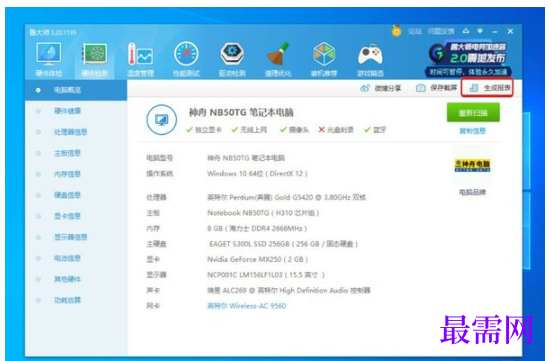
Task: Click the report icon for 生成报表
Action: click(474, 88)
